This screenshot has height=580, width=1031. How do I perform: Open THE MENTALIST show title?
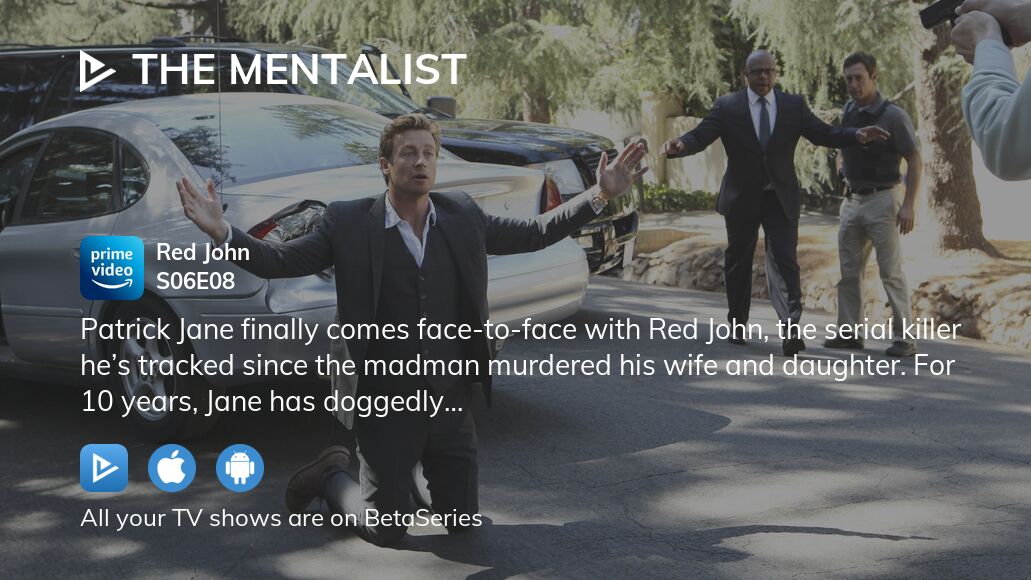tap(299, 70)
